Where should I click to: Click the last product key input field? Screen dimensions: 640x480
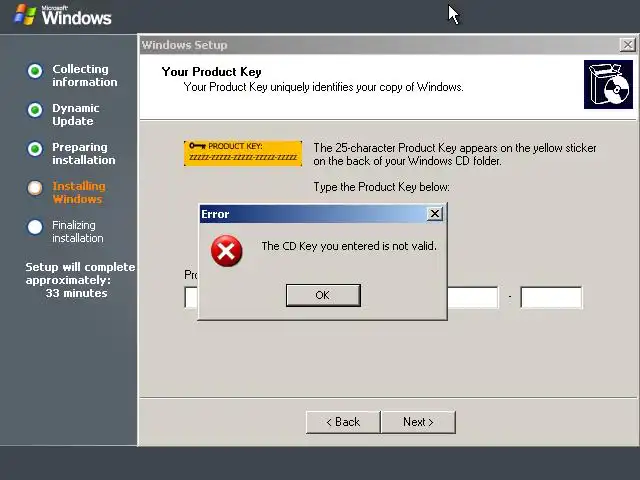coord(551,297)
